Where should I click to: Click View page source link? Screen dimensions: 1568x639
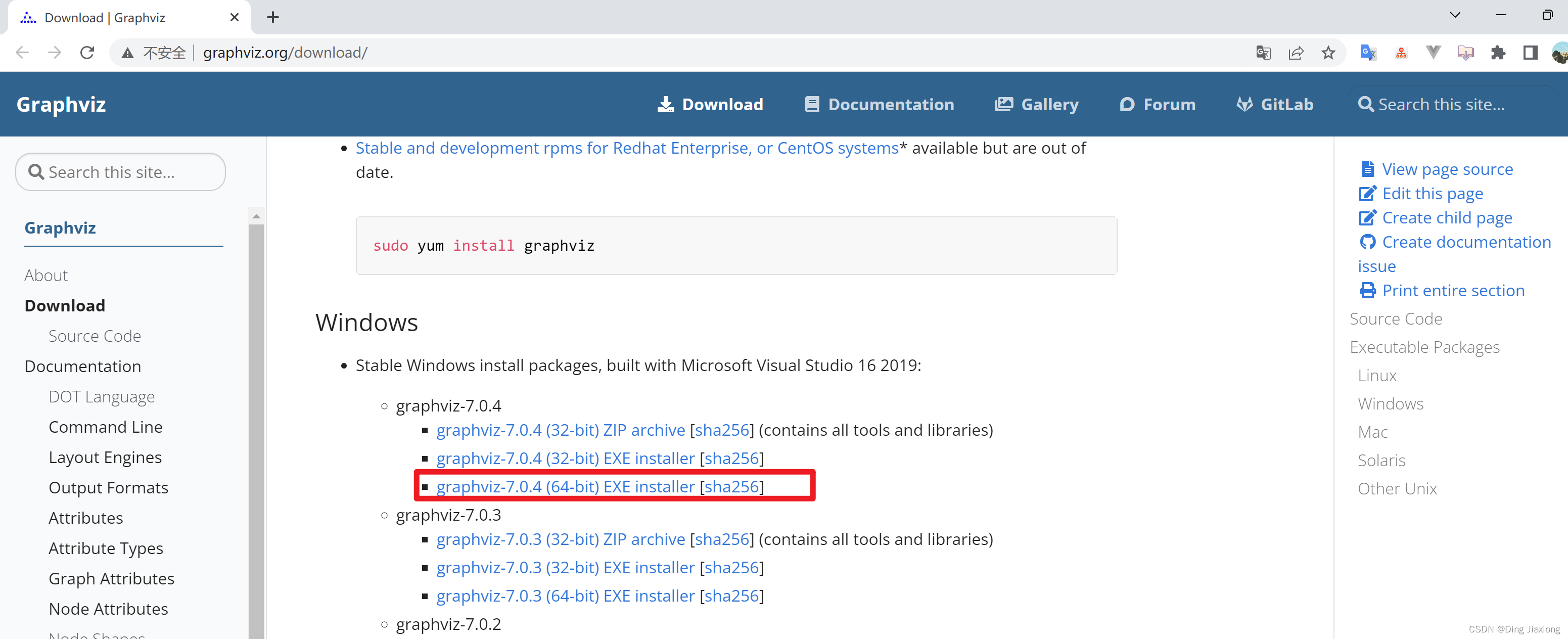[x=1437, y=169]
